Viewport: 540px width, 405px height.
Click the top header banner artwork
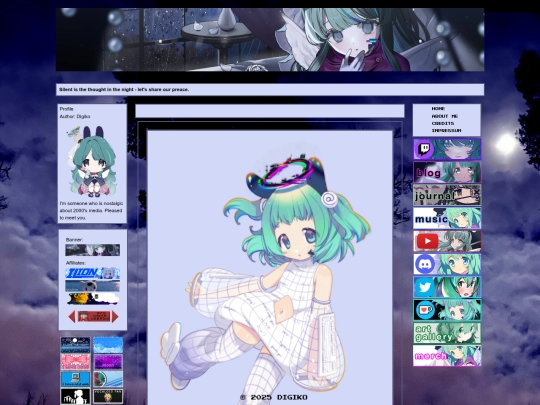(x=270, y=40)
